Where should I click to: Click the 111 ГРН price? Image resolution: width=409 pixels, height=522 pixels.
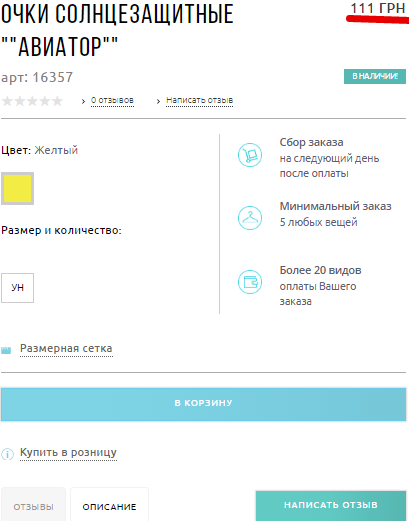(x=378, y=8)
